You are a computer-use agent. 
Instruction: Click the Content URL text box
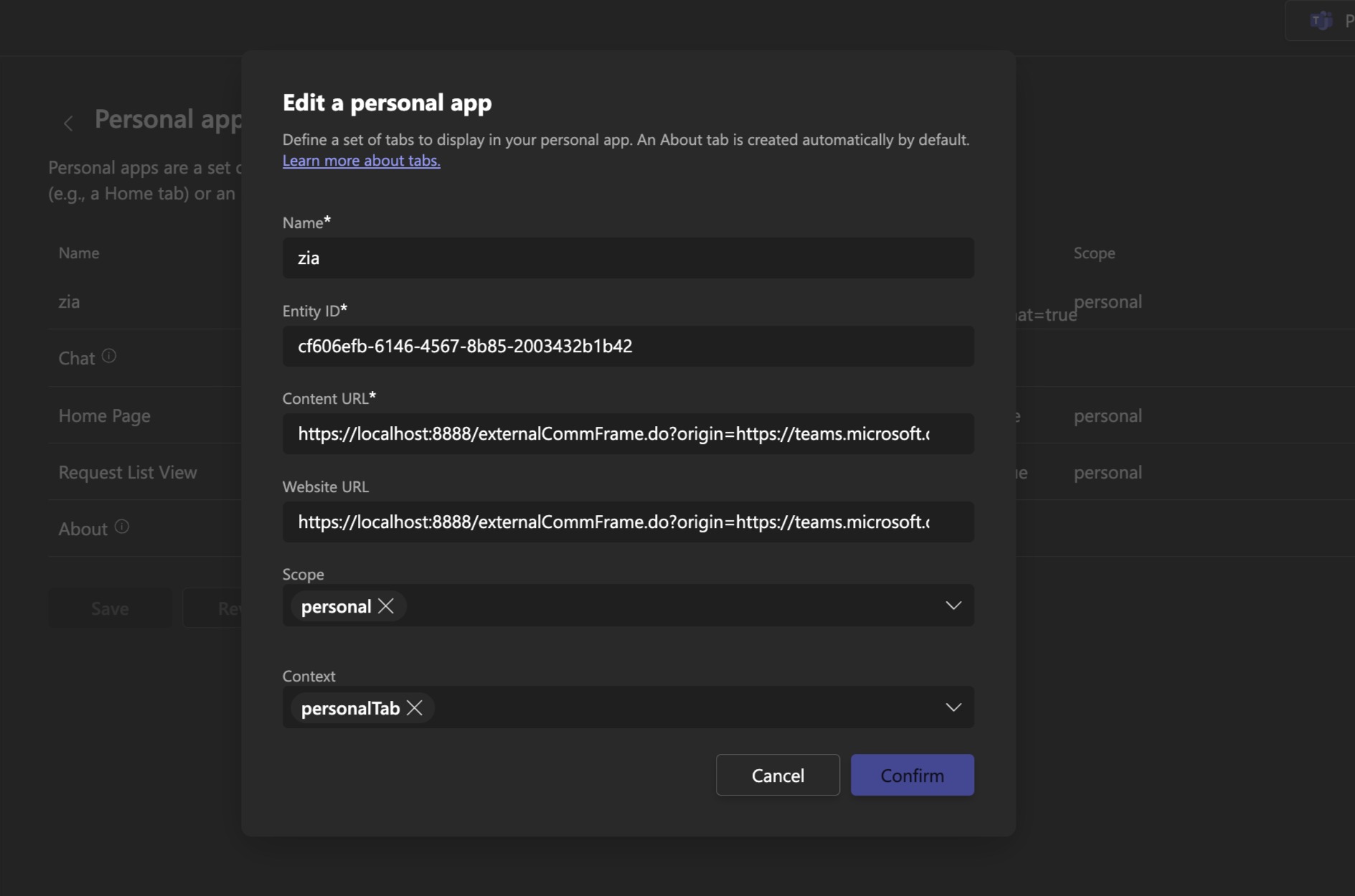[x=628, y=434]
